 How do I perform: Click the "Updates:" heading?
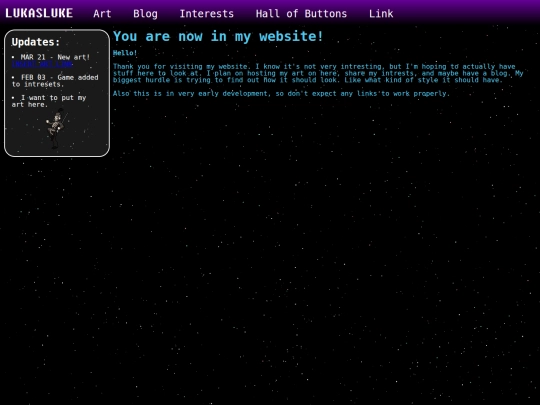tap(36, 42)
